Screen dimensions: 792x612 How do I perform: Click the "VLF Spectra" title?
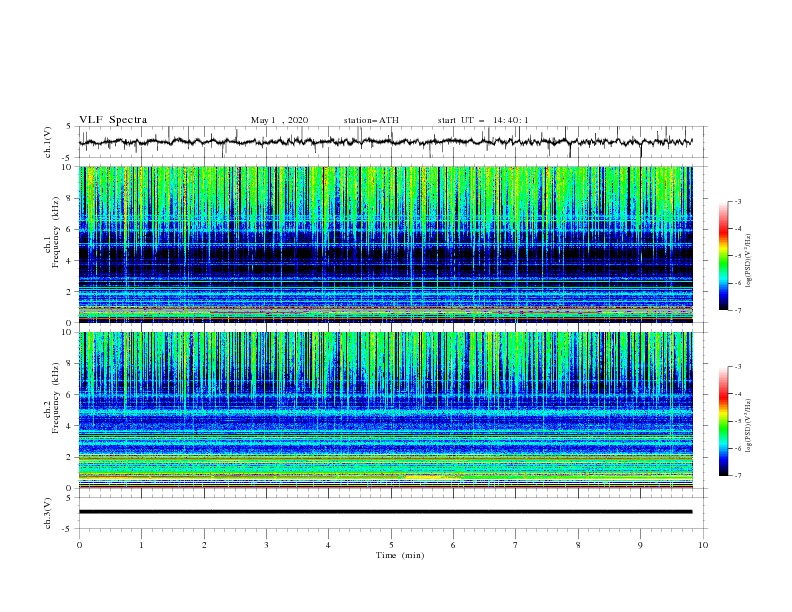click(x=113, y=120)
